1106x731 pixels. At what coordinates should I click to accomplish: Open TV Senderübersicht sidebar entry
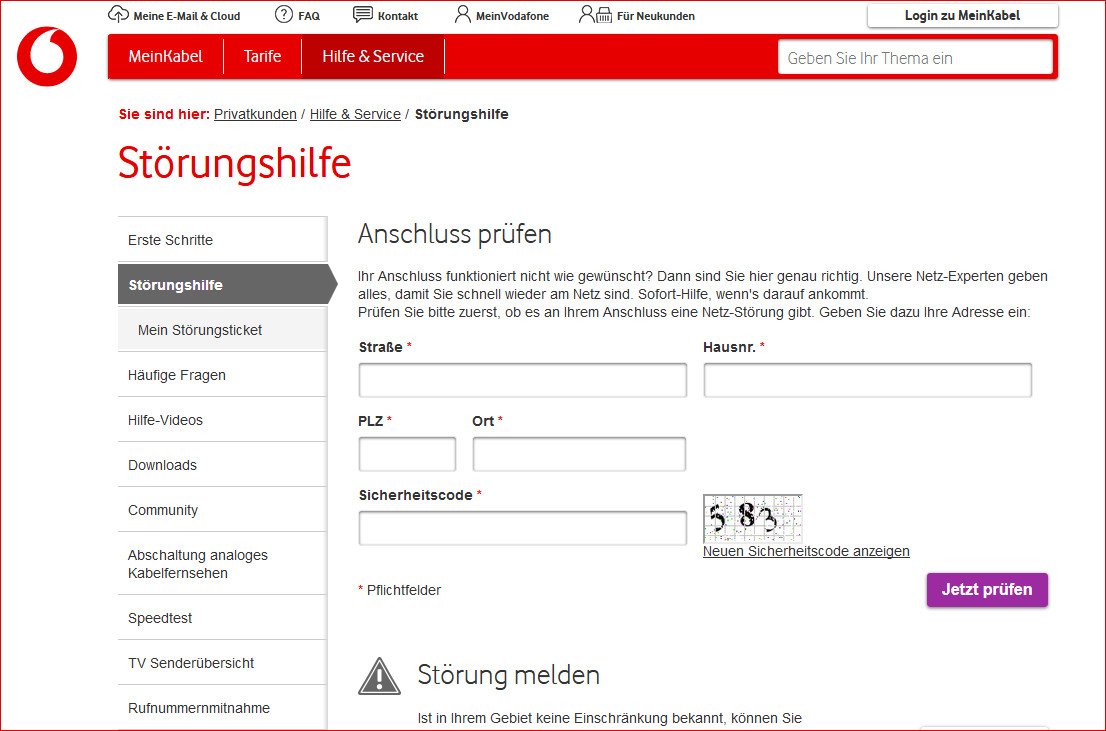point(222,663)
